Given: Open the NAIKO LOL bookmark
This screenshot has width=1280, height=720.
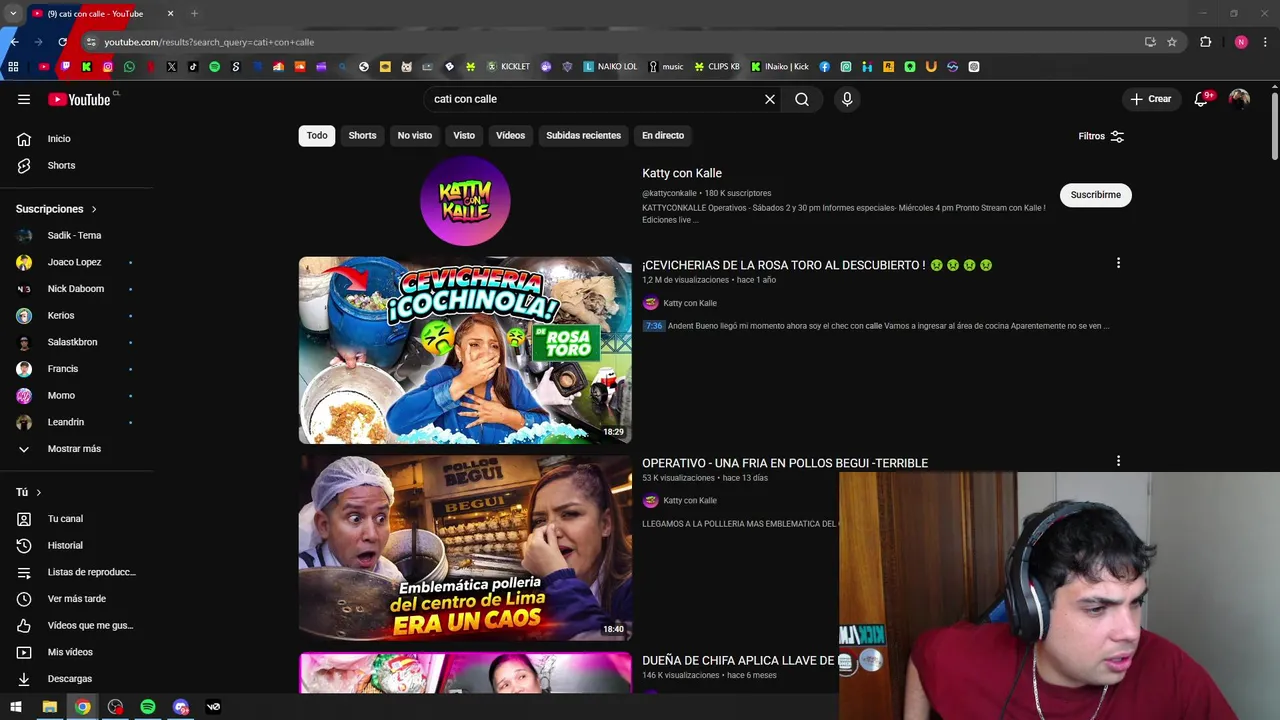Looking at the screenshot, I should (x=610, y=67).
